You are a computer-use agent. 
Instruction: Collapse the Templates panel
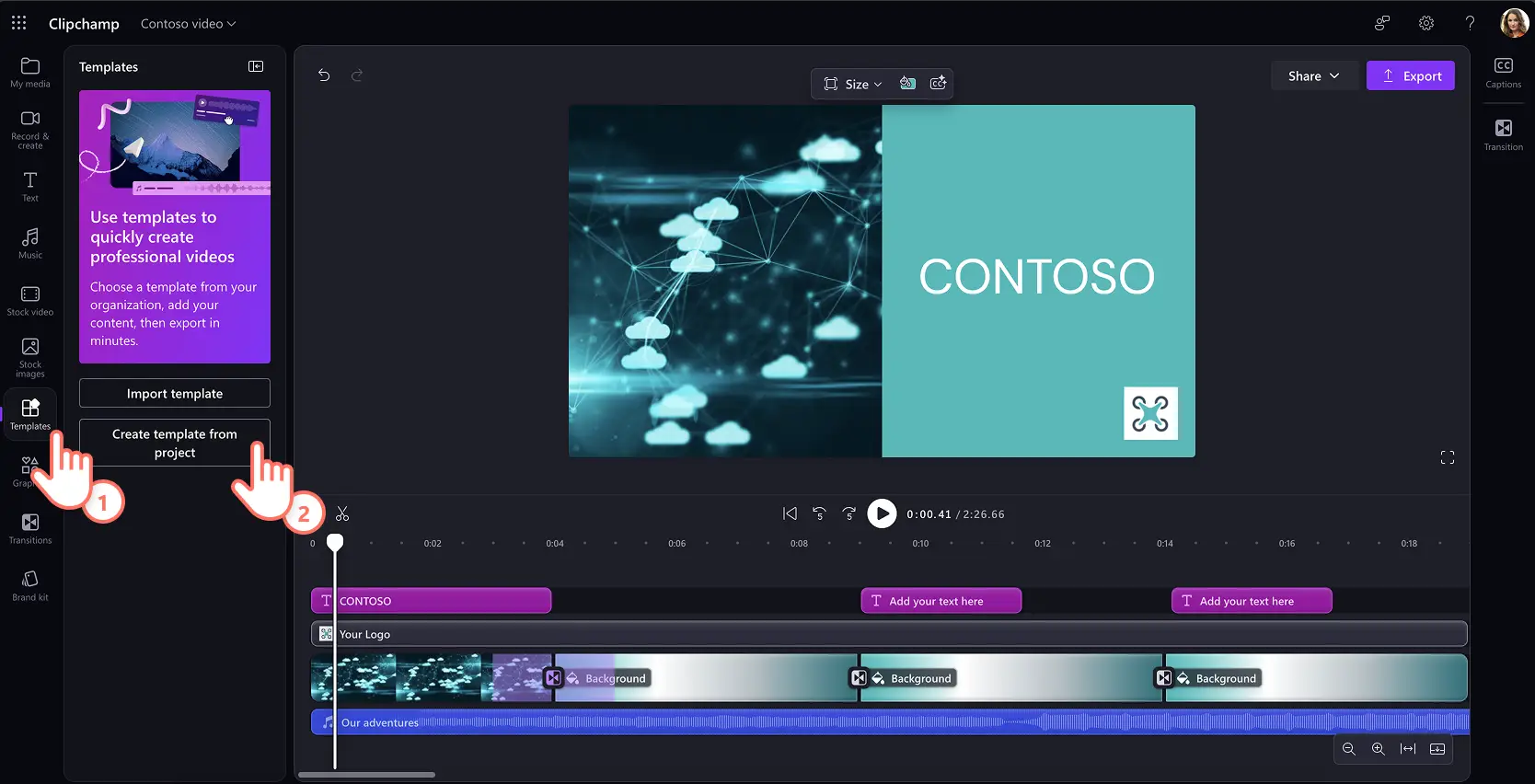(x=256, y=66)
